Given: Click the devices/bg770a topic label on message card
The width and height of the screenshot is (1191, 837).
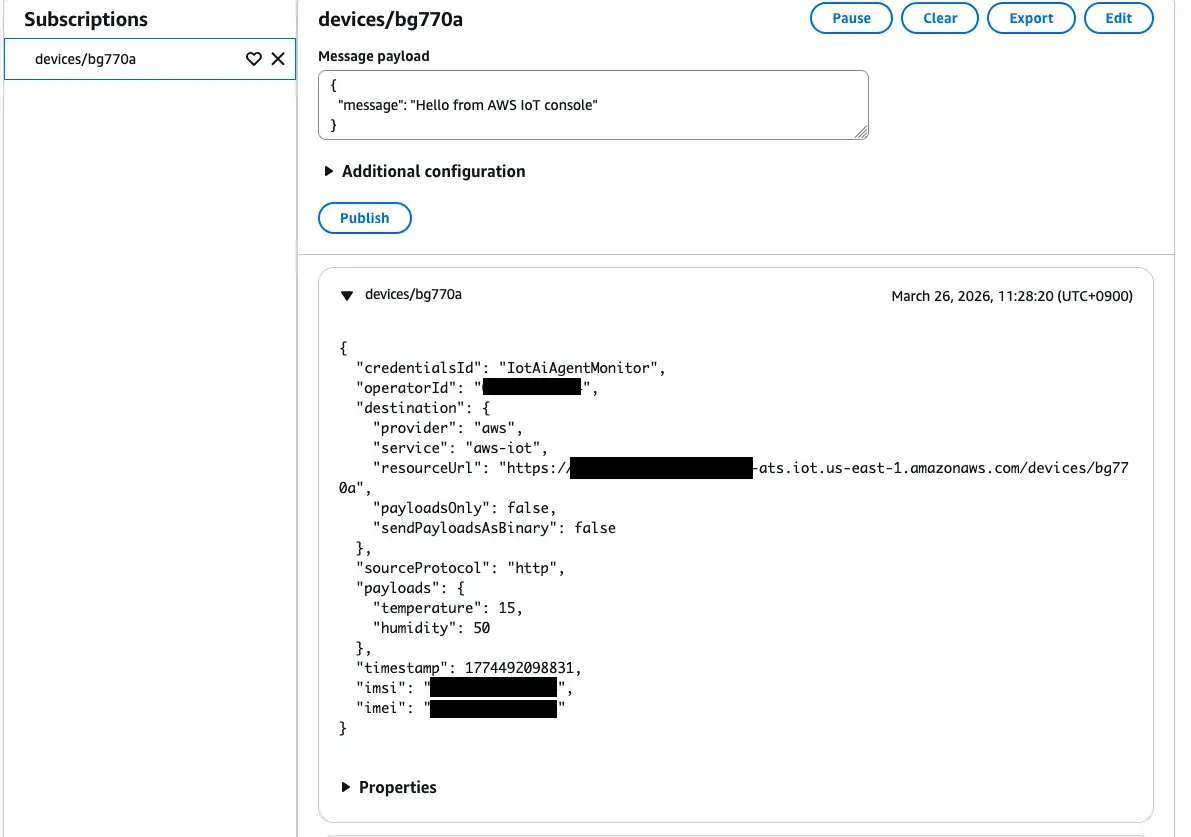Looking at the screenshot, I should 411,294.
